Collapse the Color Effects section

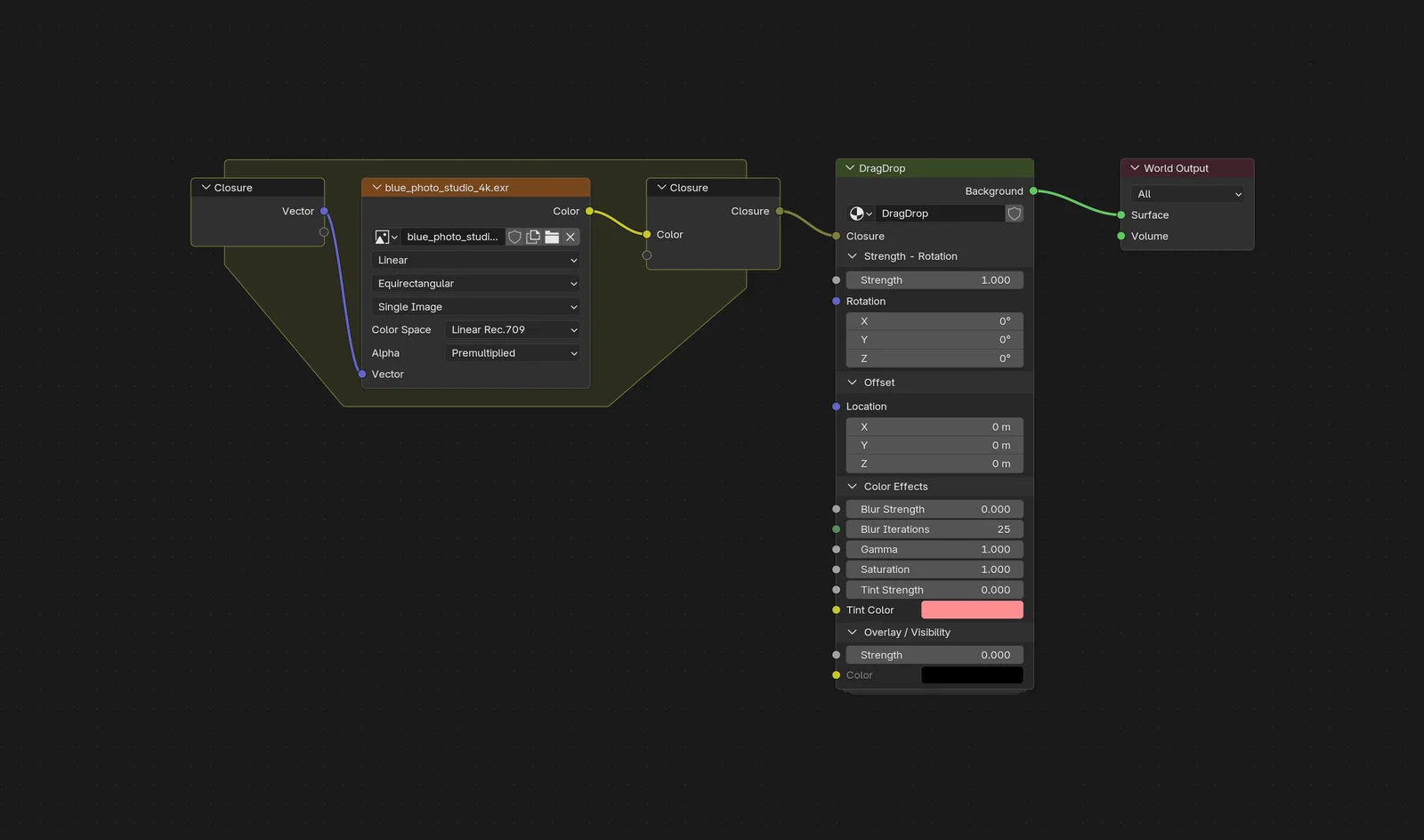tap(852, 486)
